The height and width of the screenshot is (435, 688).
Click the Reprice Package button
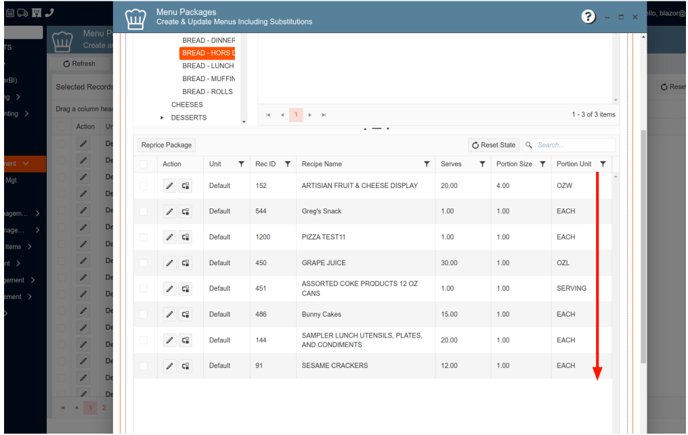(167, 145)
